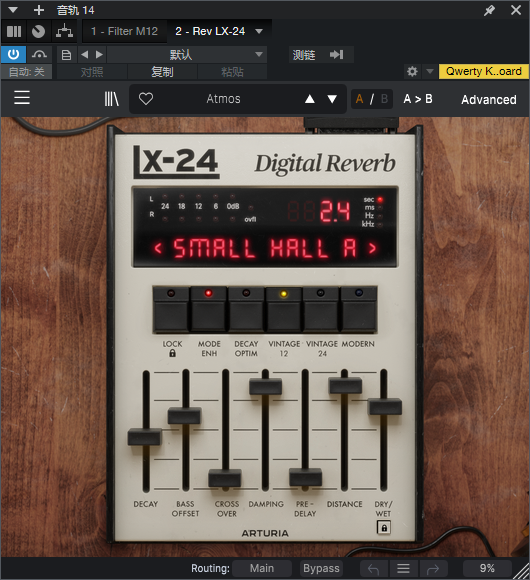Pin the plugin window
This screenshot has height=580, width=530.
point(489,10)
